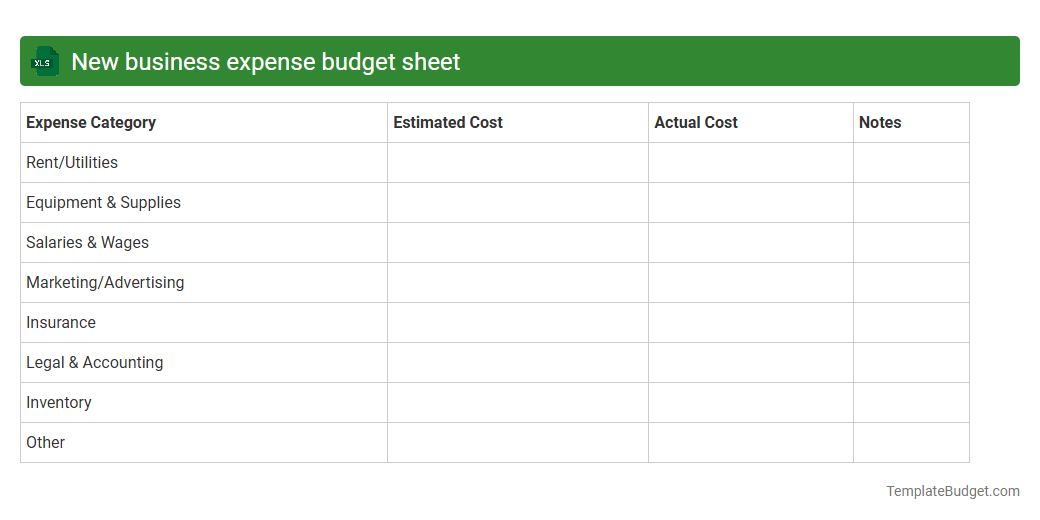The width and height of the screenshot is (1040, 520).
Task: Click Estimated Cost cell for Inventory
Action: click(518, 402)
